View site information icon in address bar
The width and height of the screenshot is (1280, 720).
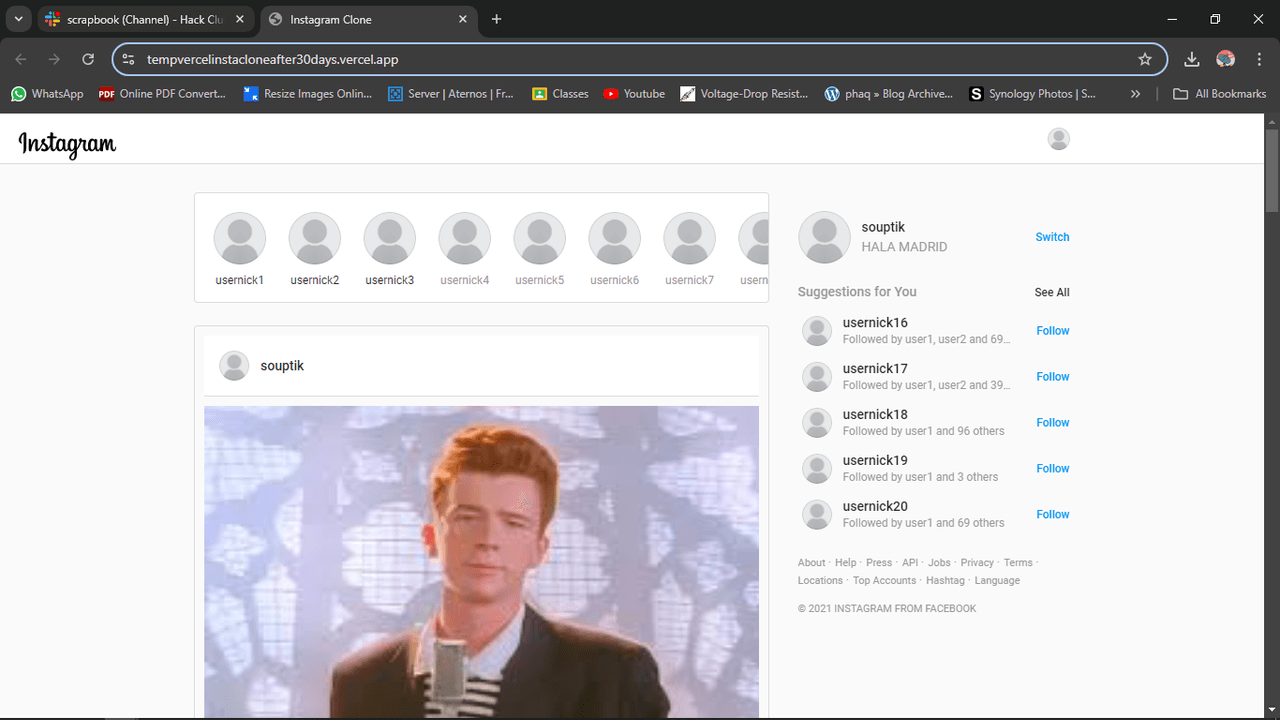pos(128,59)
